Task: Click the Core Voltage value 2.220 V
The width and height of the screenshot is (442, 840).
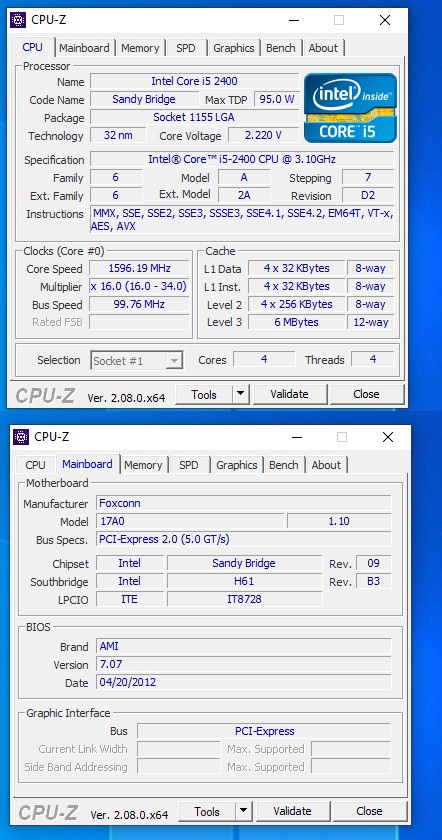Action: pyautogui.click(x=263, y=136)
